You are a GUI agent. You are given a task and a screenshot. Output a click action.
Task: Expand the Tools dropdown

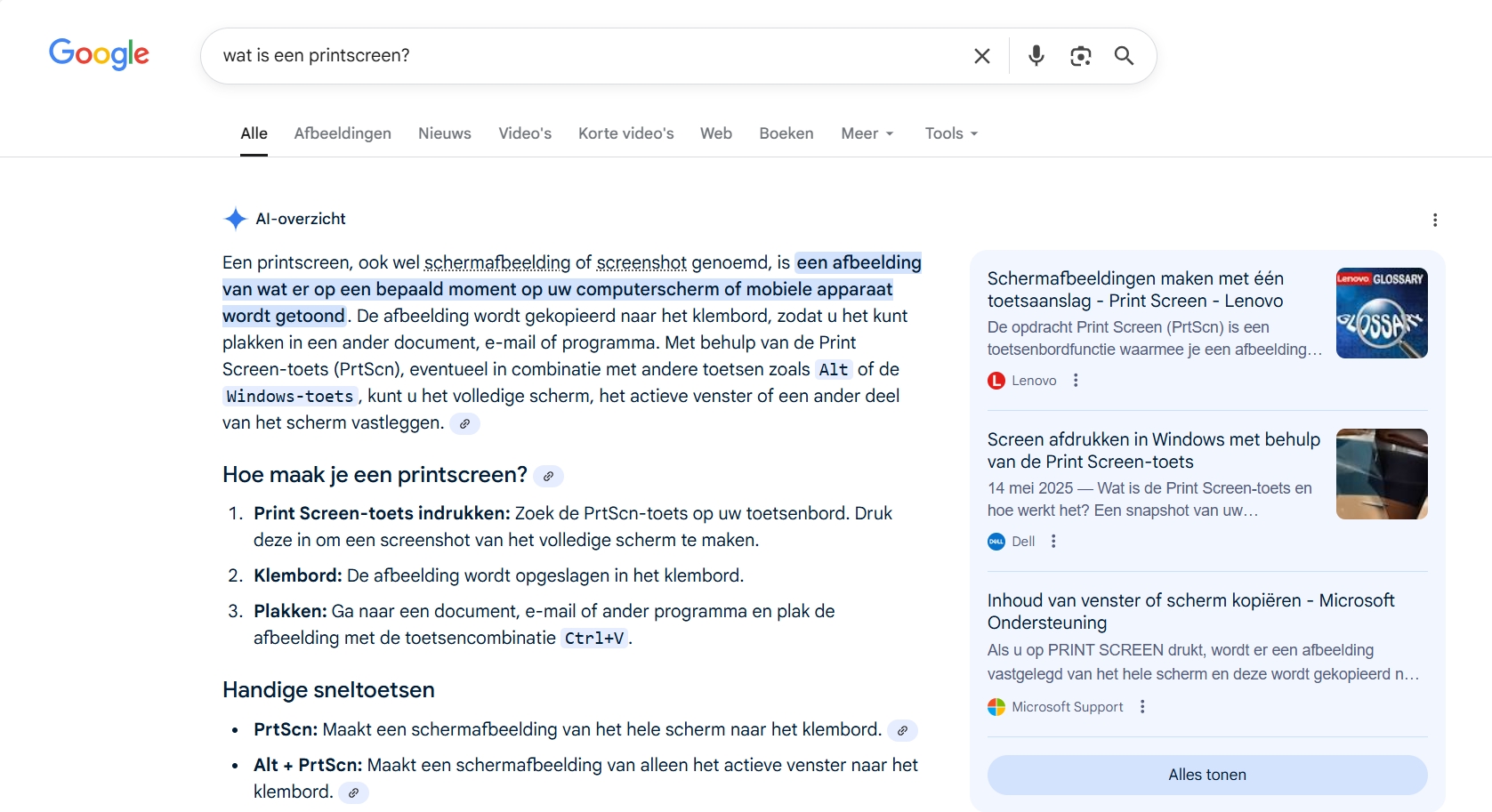pos(950,133)
